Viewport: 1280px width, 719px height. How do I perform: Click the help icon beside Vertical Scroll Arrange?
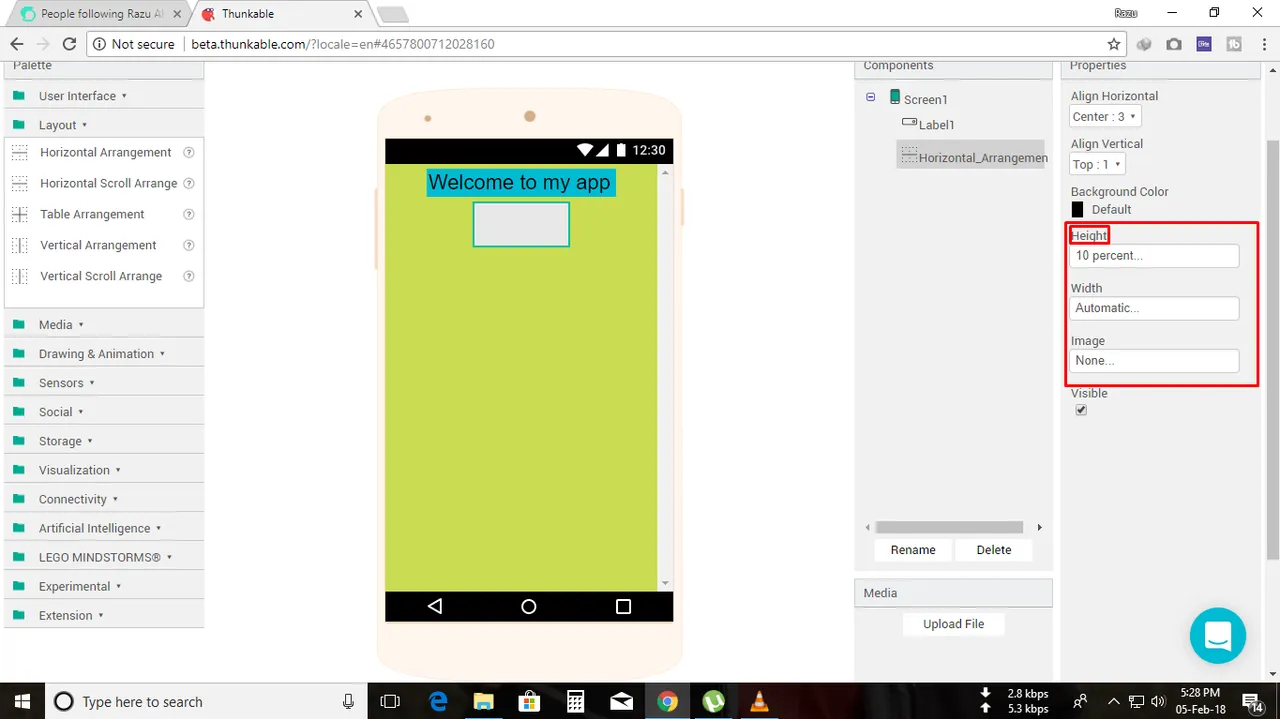[189, 277]
